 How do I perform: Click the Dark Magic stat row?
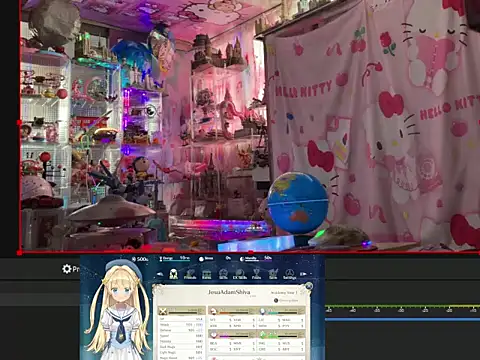(181, 347)
